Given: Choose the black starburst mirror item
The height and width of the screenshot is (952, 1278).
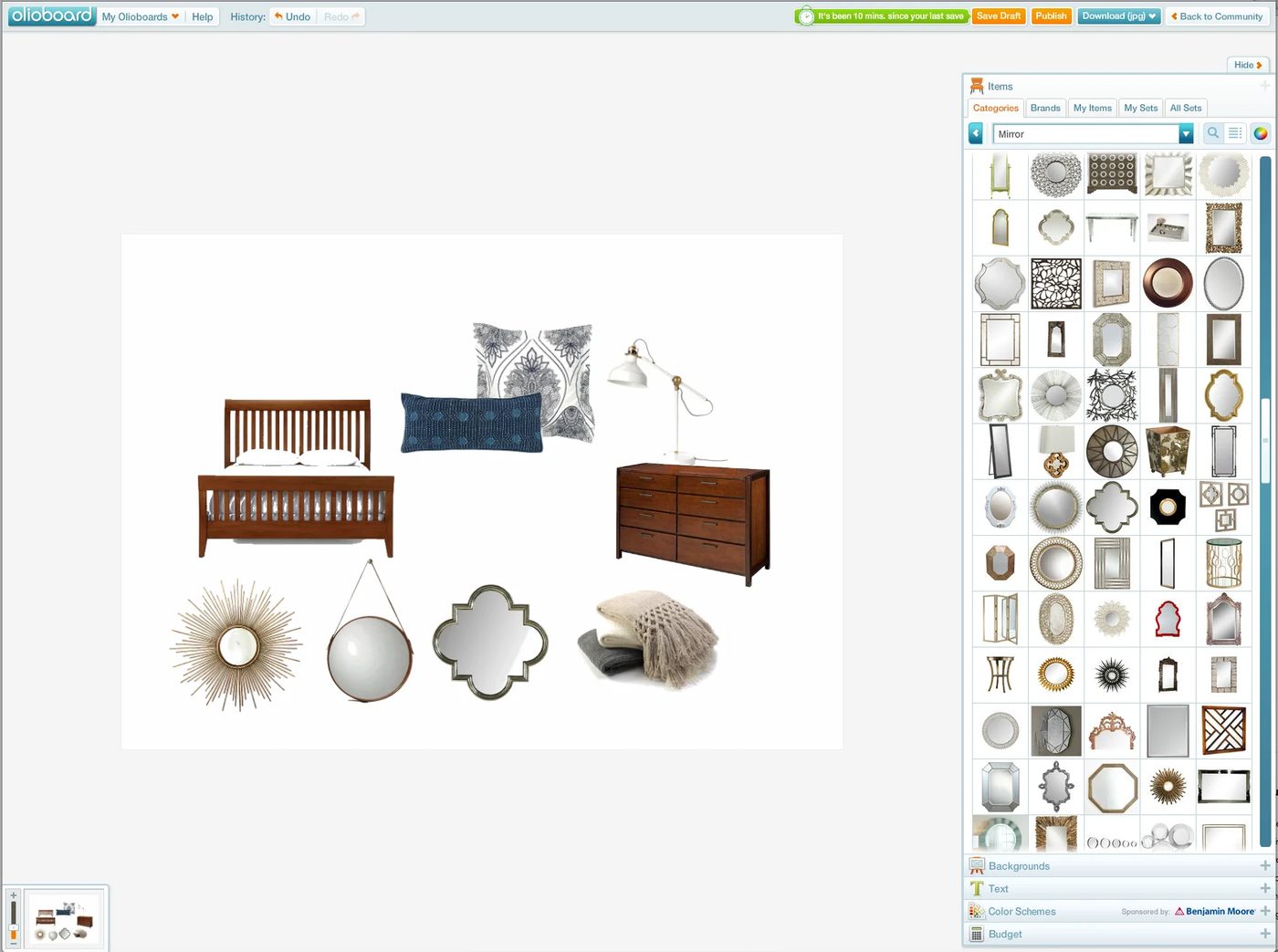Looking at the screenshot, I should tap(1112, 675).
